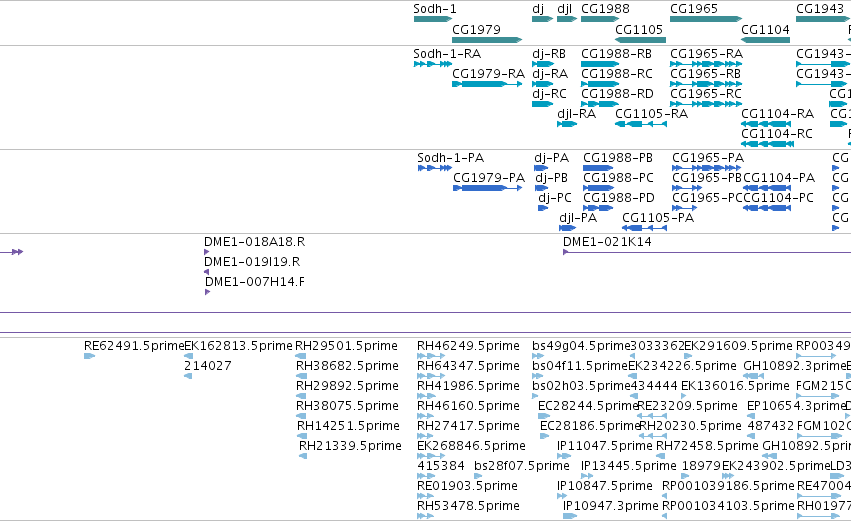
Task: Select the RH46249.5prime EST
Action: click(x=431, y=356)
